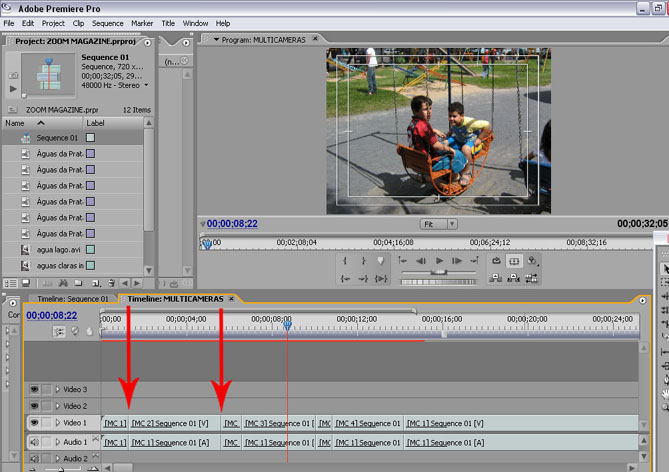This screenshot has height=472, width=669.
Task: Click the Label column header
Action: pyautogui.click(x=95, y=123)
